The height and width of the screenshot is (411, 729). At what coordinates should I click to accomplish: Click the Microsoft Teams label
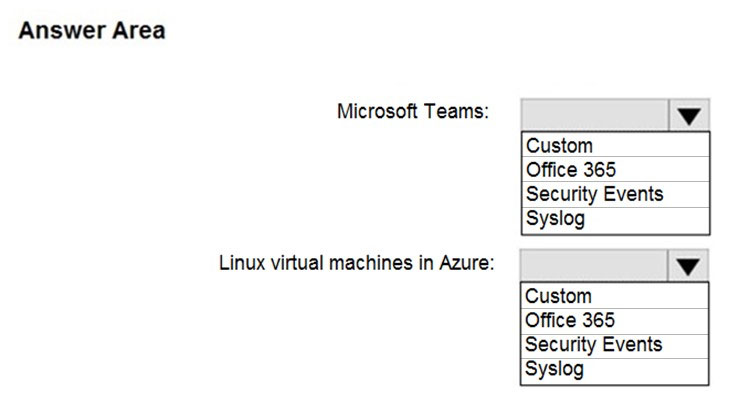(413, 112)
